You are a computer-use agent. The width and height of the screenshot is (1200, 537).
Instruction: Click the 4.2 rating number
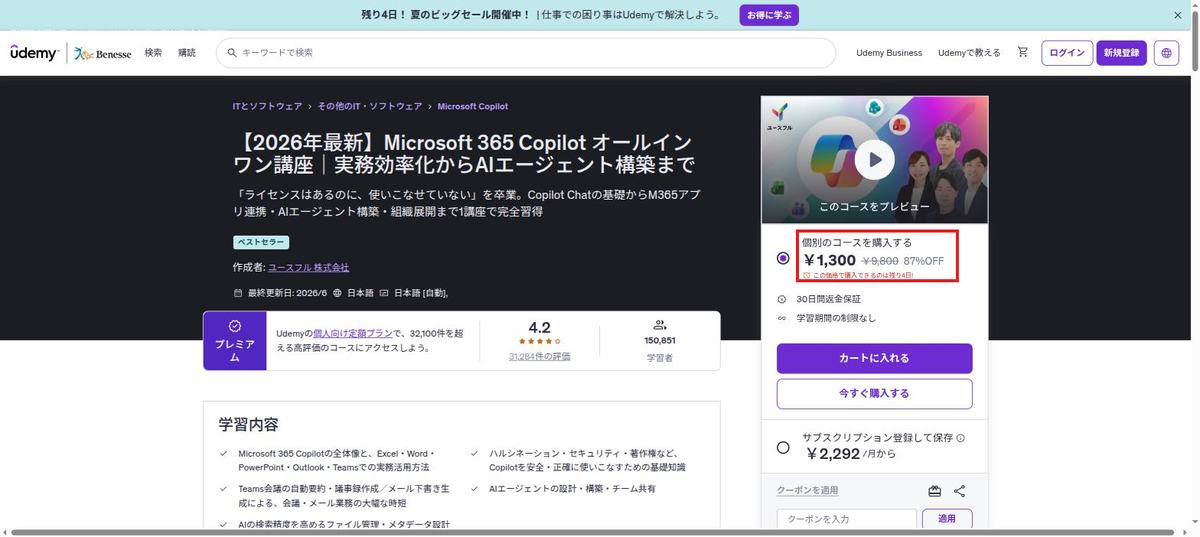pos(539,328)
